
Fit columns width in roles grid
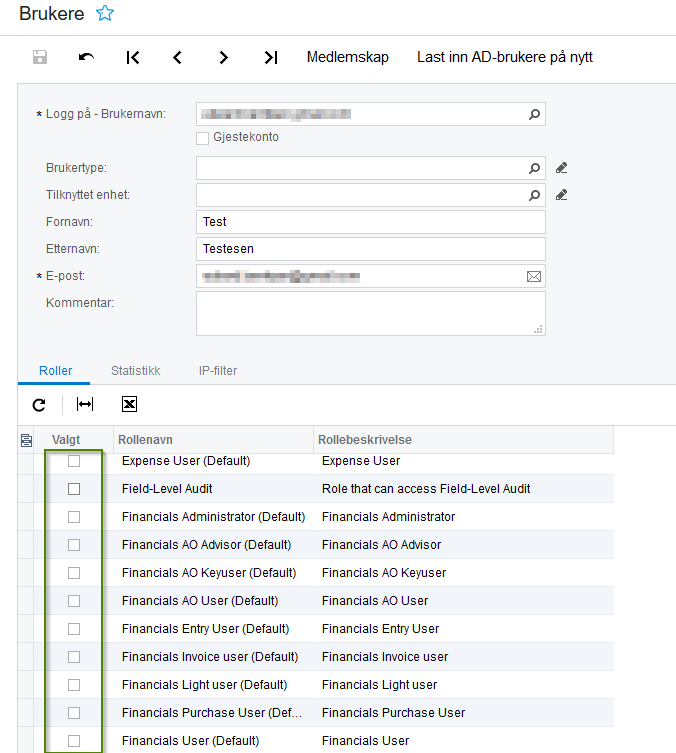[x=85, y=404]
